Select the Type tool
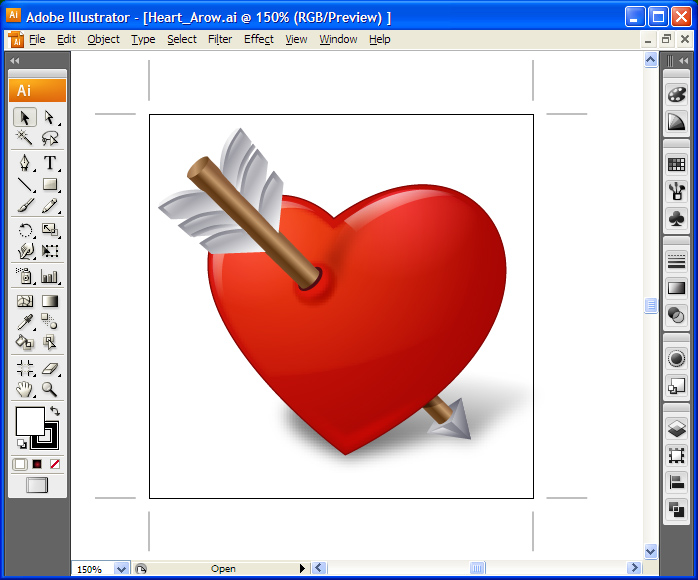The image size is (698, 580). [x=49, y=162]
